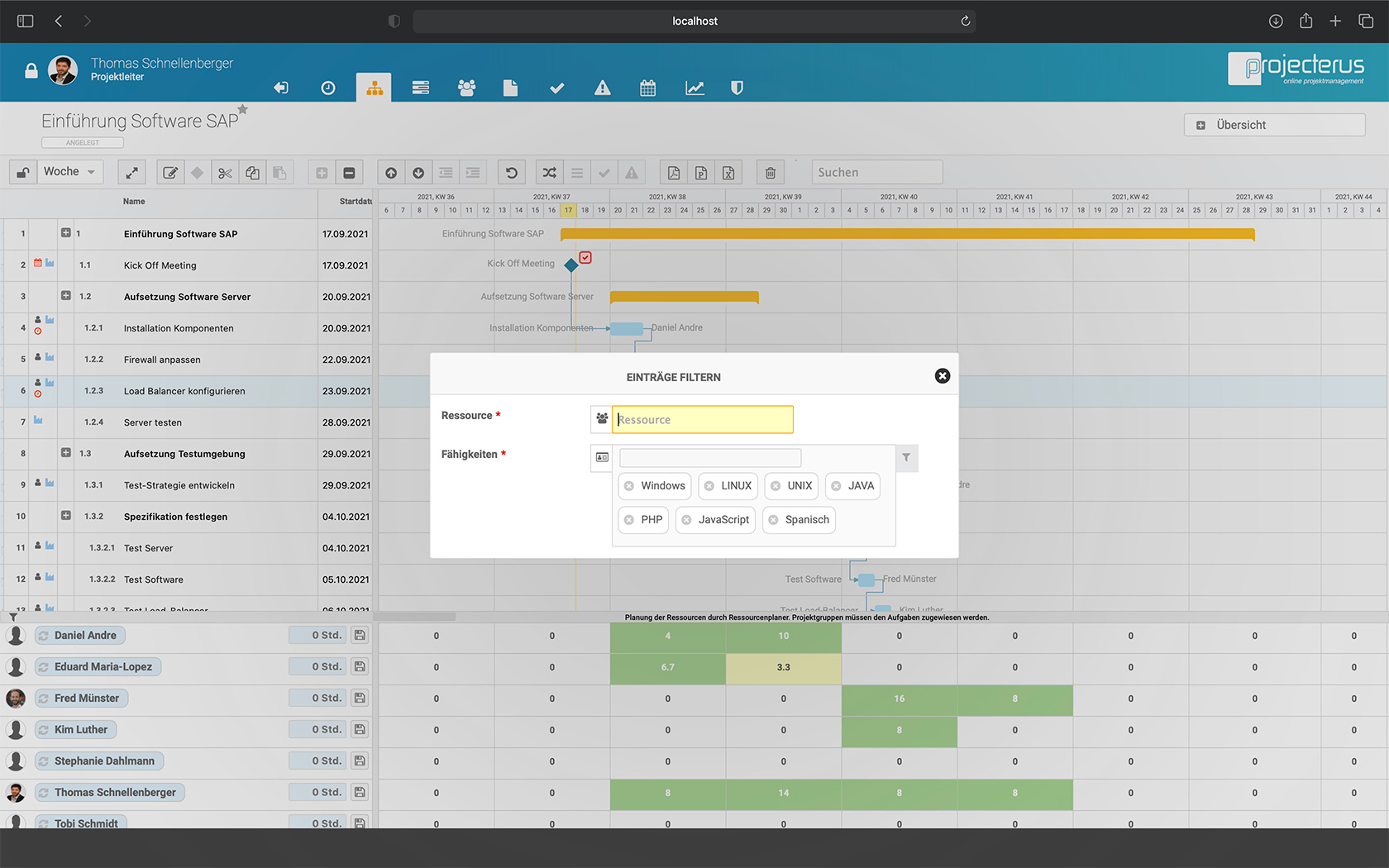Open the team members view
Viewport: 1389px width, 868px height.
[x=467, y=88]
